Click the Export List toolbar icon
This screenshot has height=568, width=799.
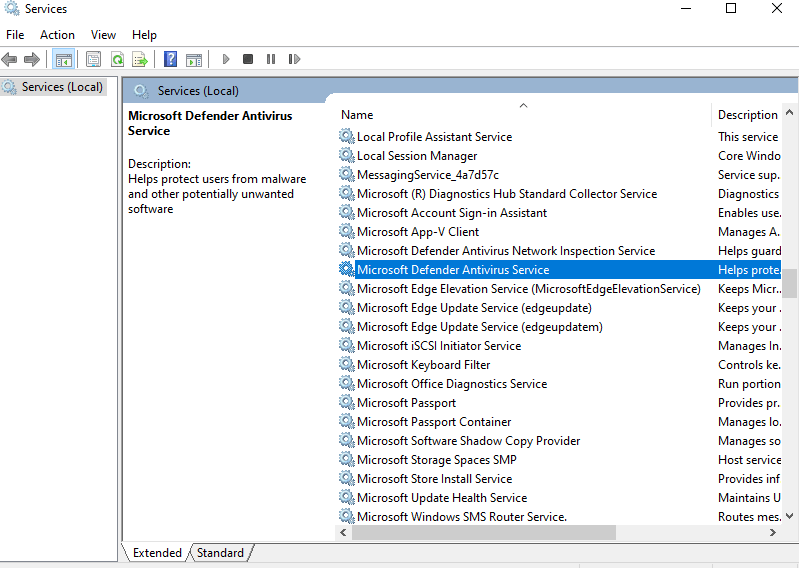pyautogui.click(x=140, y=60)
